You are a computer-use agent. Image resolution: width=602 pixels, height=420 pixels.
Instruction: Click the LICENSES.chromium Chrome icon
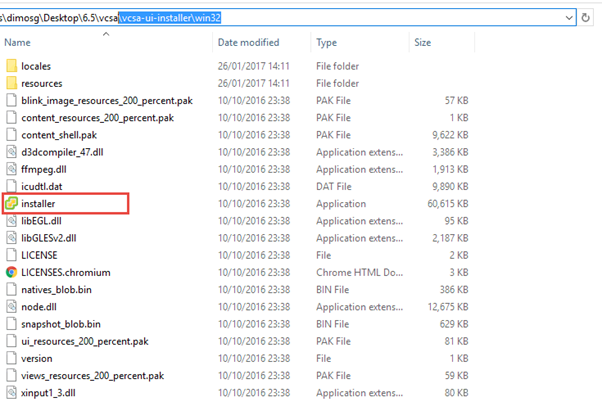click(x=12, y=272)
